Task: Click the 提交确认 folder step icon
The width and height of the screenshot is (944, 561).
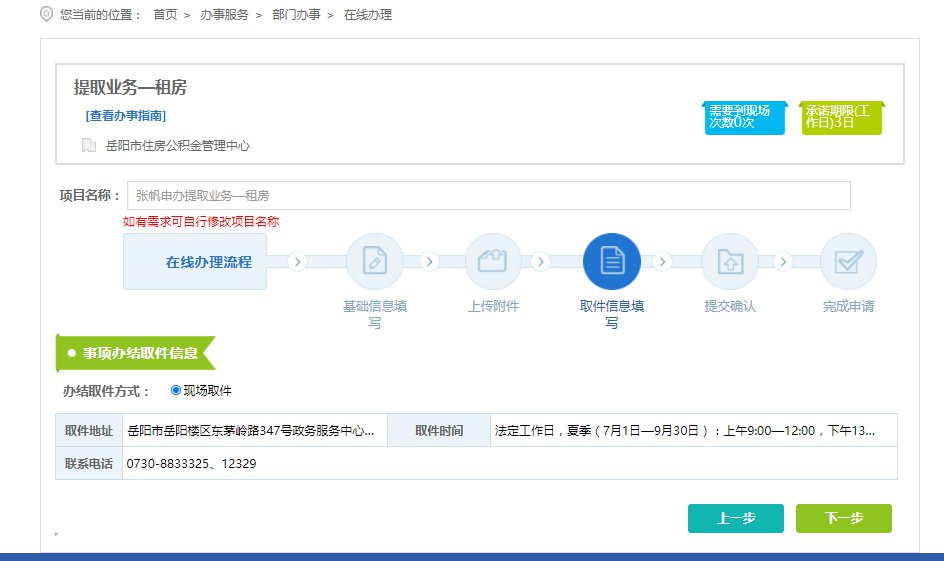Action: tap(730, 261)
